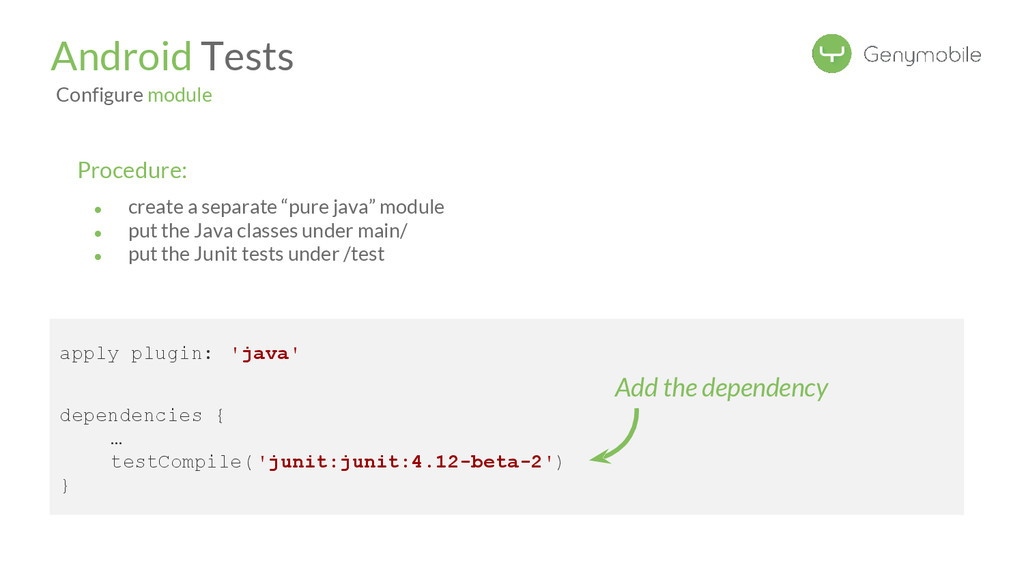Click the "dependencies {" code line
Viewport: 1024px width, 576px height.
pos(141,415)
